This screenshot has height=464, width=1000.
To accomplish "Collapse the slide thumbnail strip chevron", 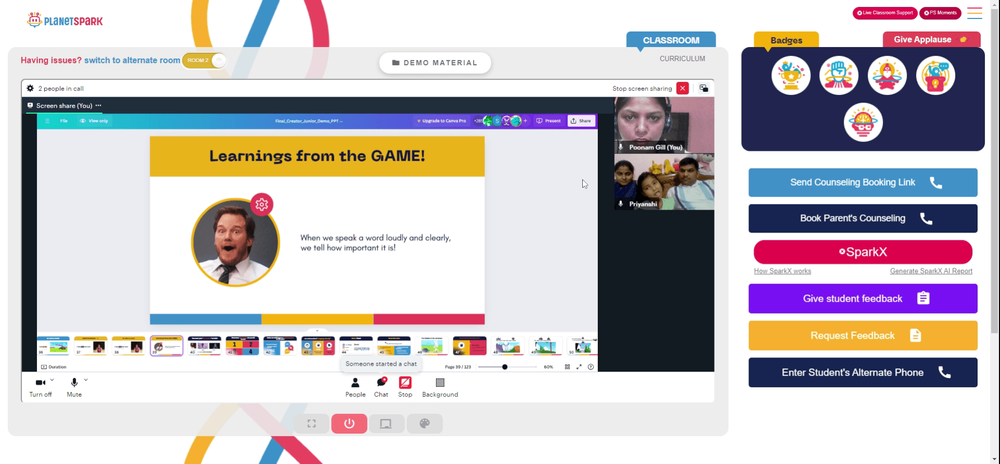I will click(317, 331).
